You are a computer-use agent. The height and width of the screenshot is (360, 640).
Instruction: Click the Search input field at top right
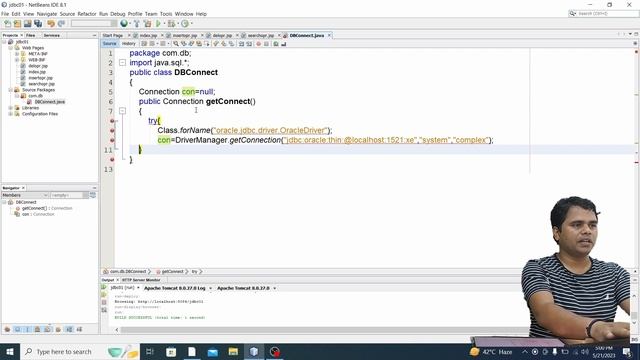click(607, 13)
